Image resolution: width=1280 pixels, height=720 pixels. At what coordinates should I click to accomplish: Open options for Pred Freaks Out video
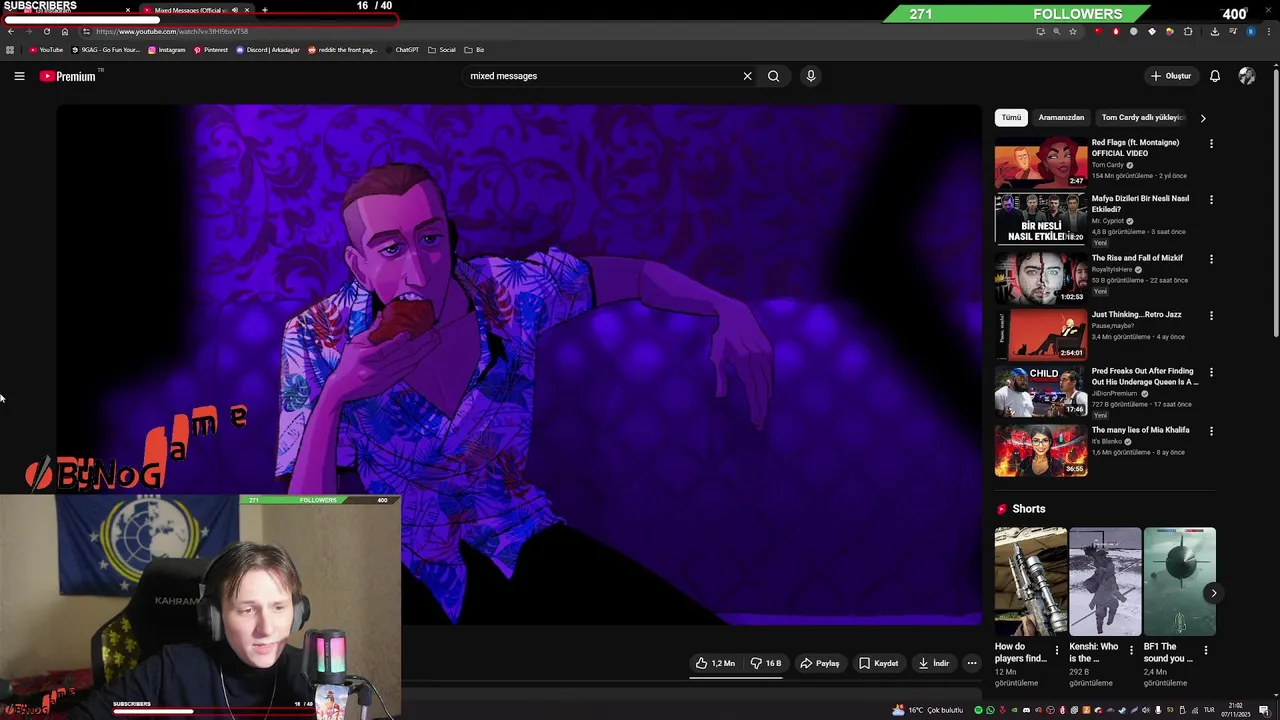(x=1211, y=373)
